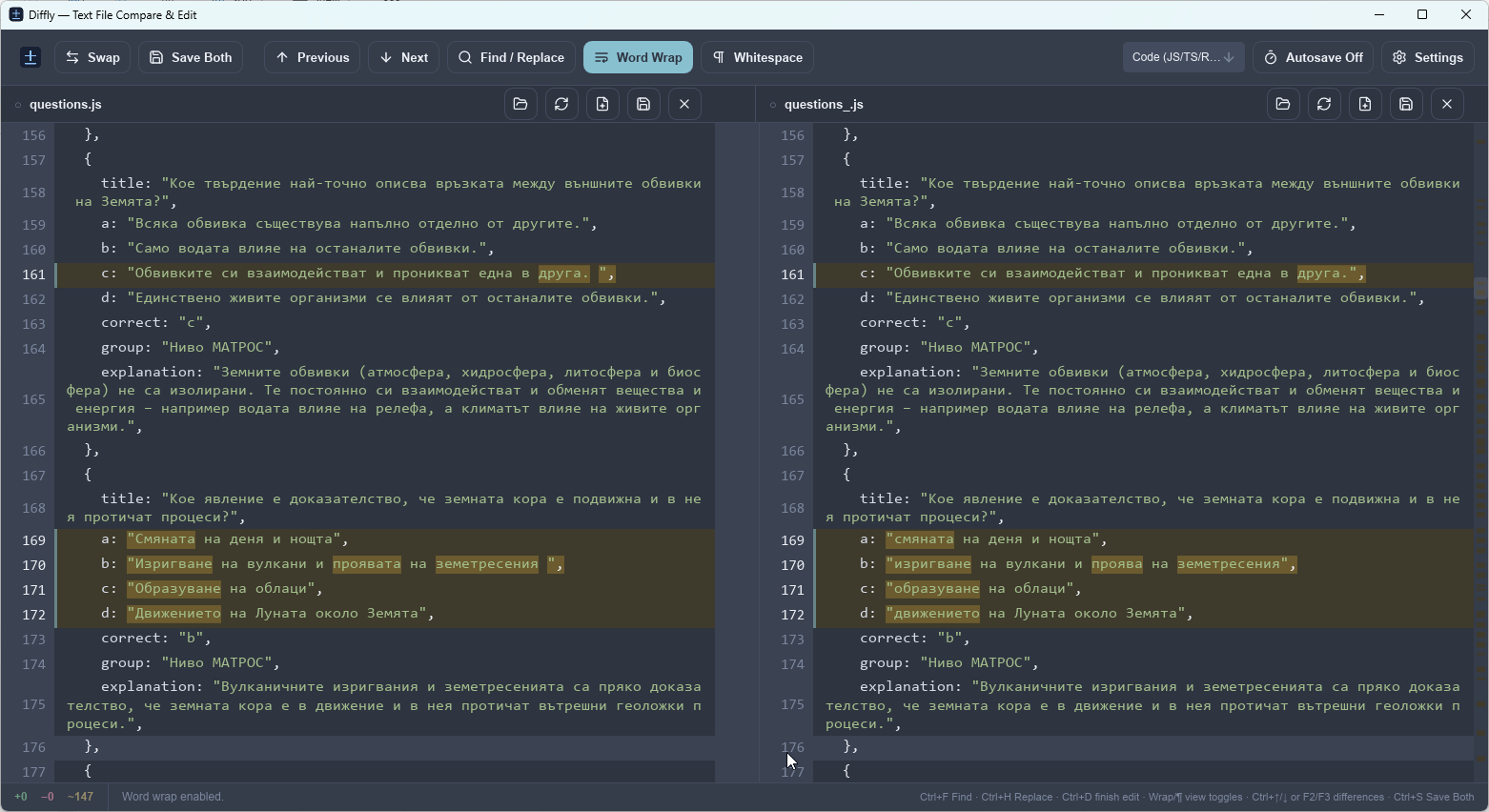The image size is (1489, 812).
Task: Click the file-plus icon for questions_.js
Action: 1365,105
